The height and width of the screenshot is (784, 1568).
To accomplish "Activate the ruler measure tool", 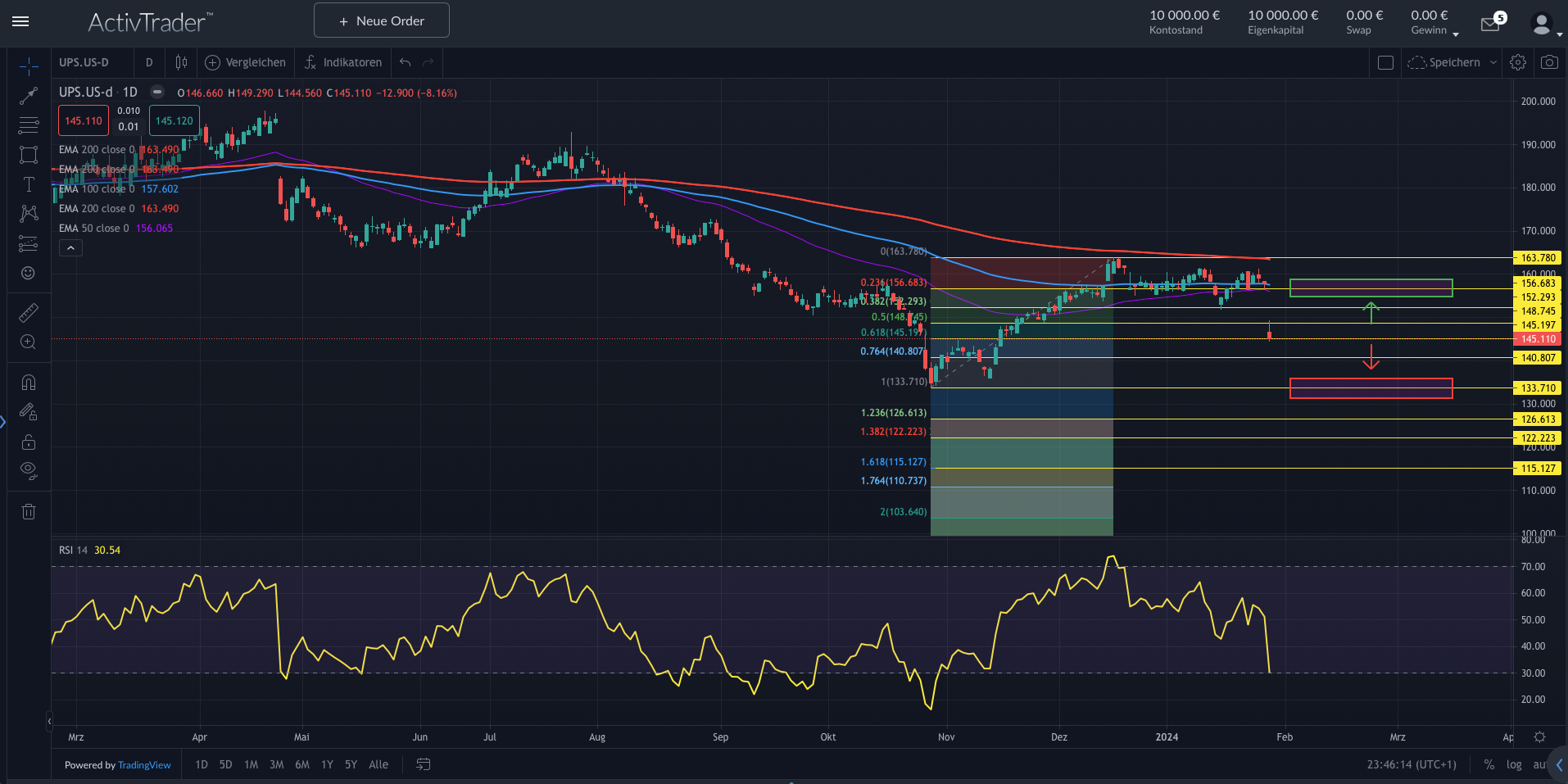I will [29, 312].
